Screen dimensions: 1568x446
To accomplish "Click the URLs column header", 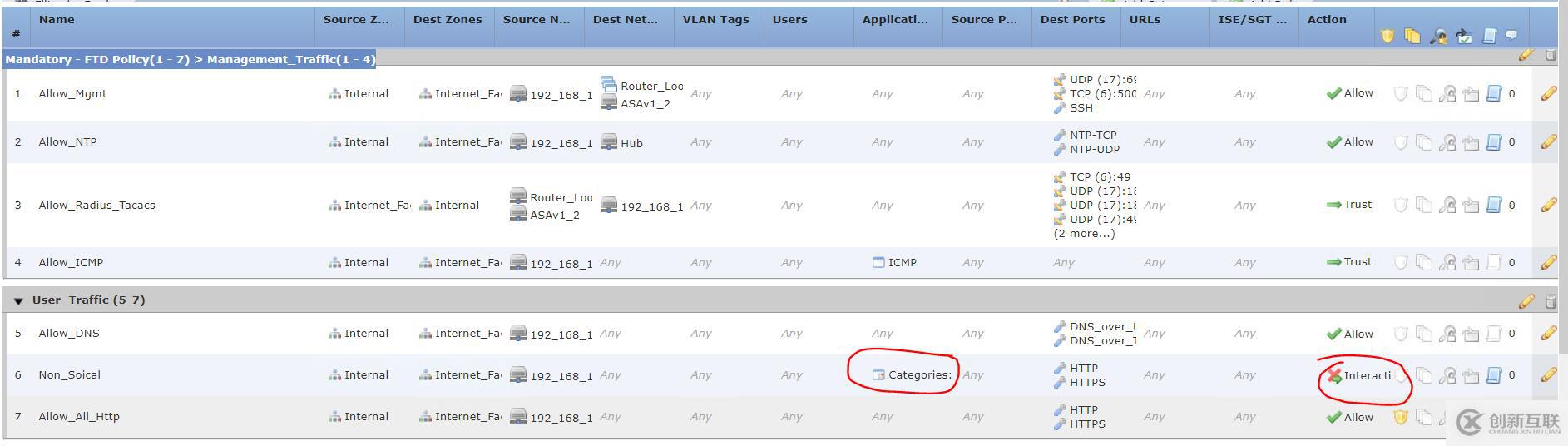I will click(x=1145, y=19).
